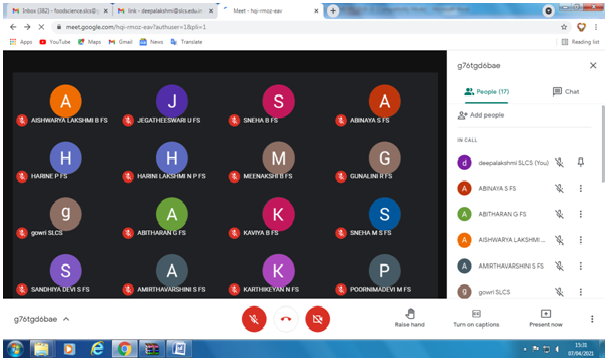This screenshot has height=361, width=610.
Task: Pin deepalakshmi SLCS (You) to screen
Action: click(580, 162)
